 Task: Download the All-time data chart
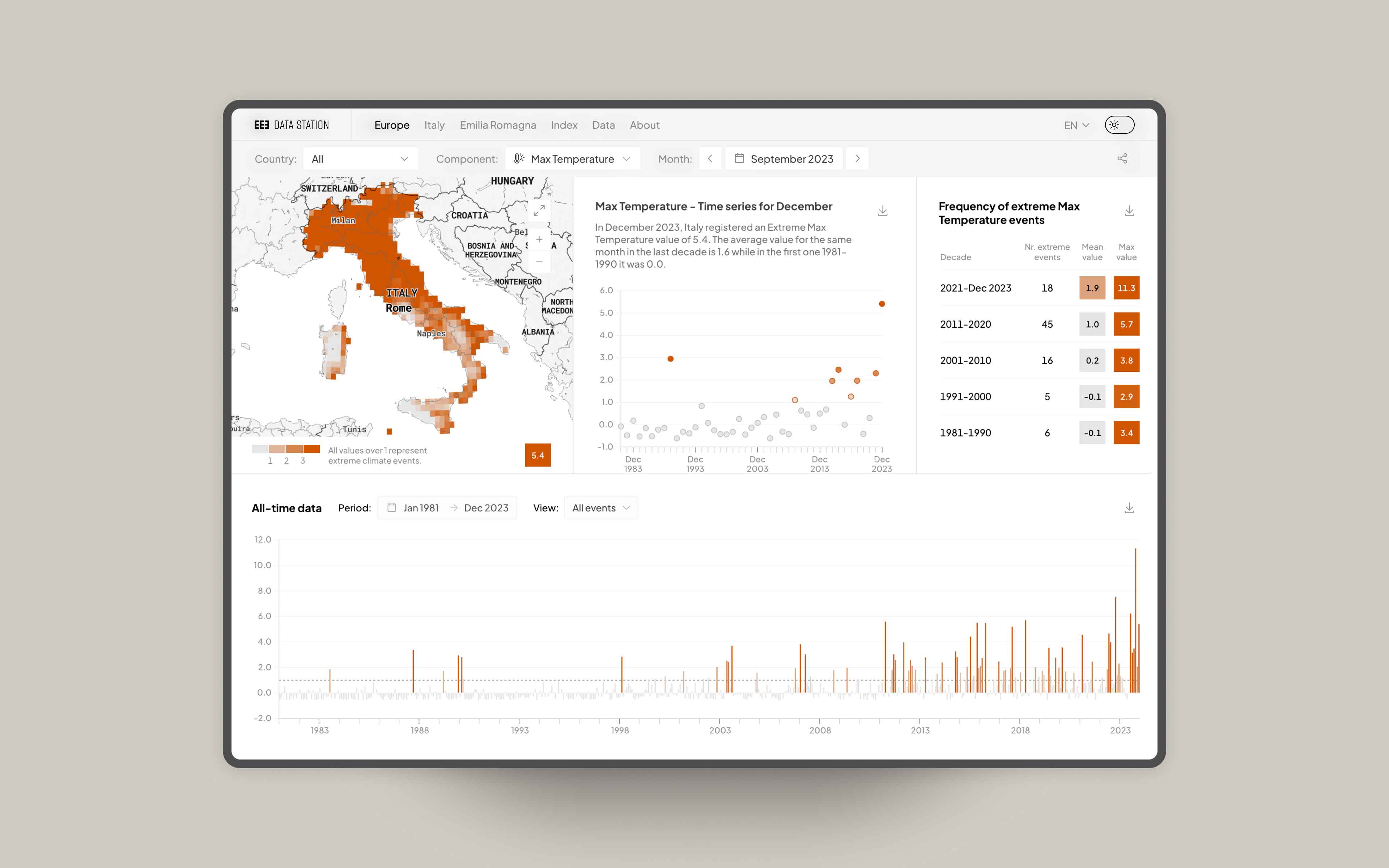[x=1129, y=507]
